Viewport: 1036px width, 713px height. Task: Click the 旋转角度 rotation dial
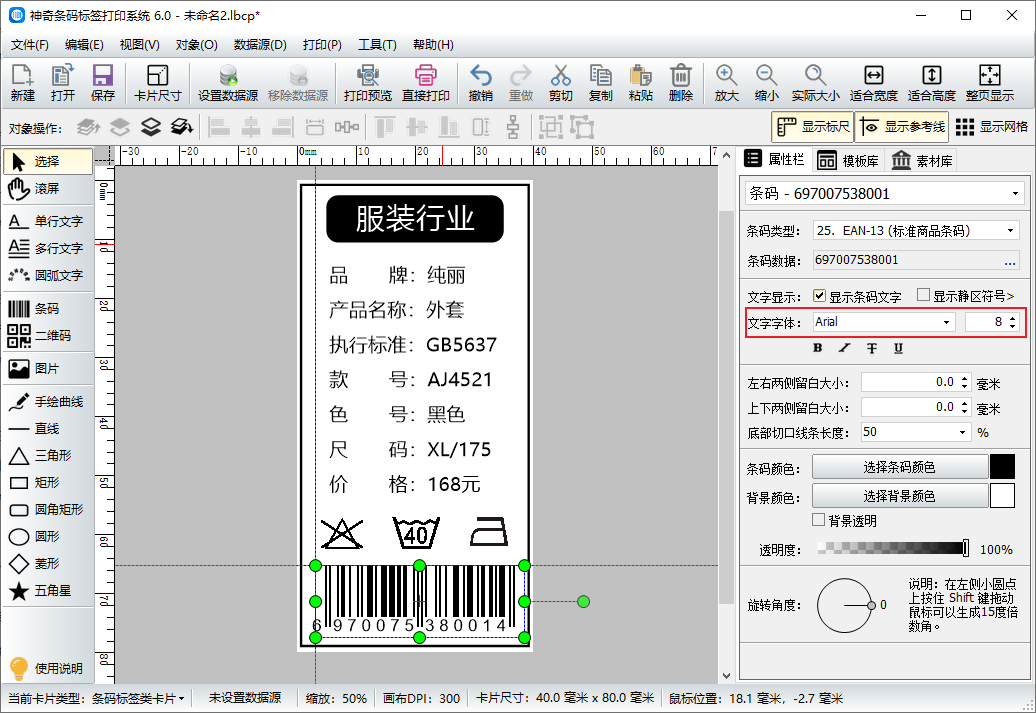coord(845,605)
